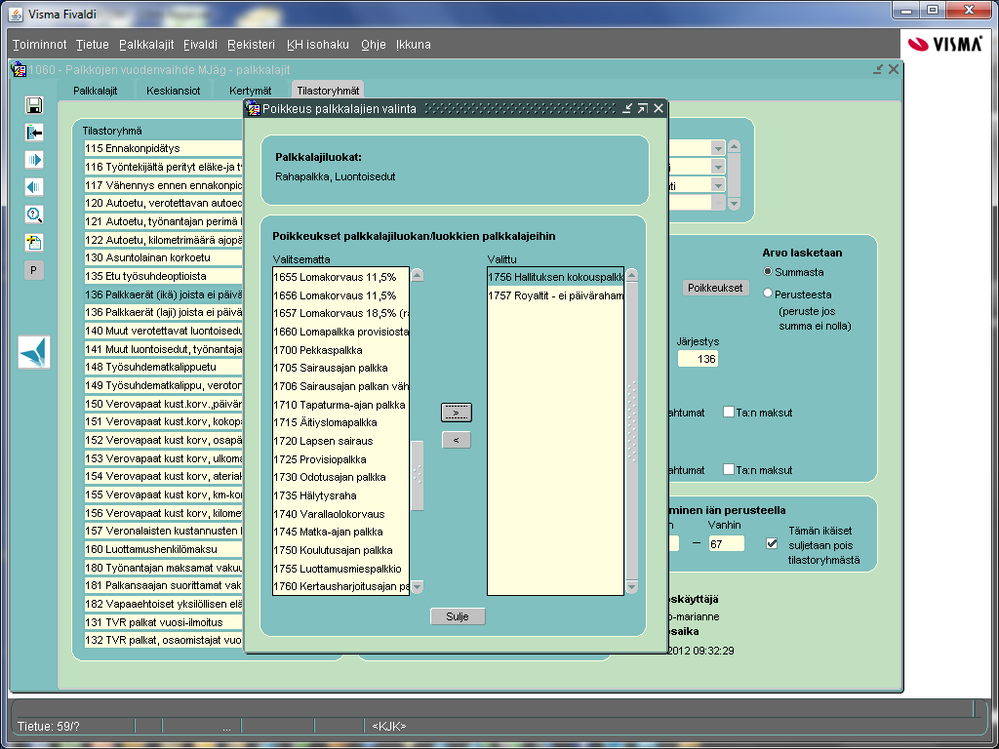This screenshot has width=999, height=749.
Task: Click the Poikkeukset button
Action: point(715,287)
